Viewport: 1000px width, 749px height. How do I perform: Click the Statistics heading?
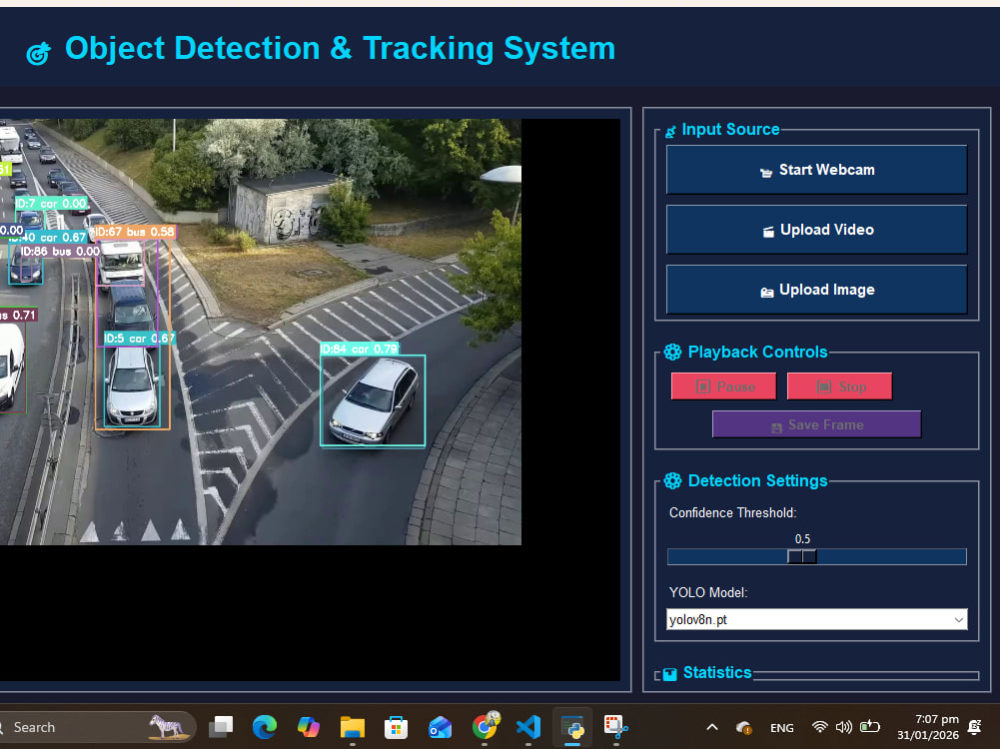click(x=717, y=672)
